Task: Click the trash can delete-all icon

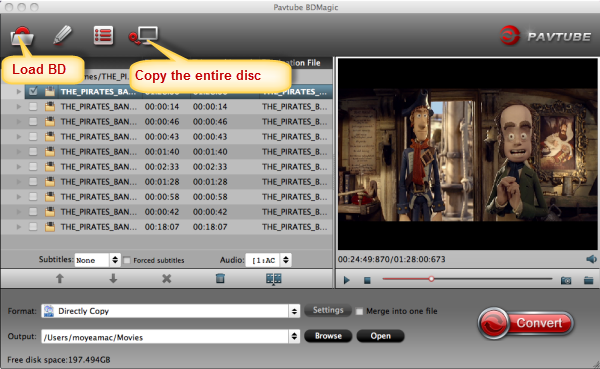Action: click(220, 278)
